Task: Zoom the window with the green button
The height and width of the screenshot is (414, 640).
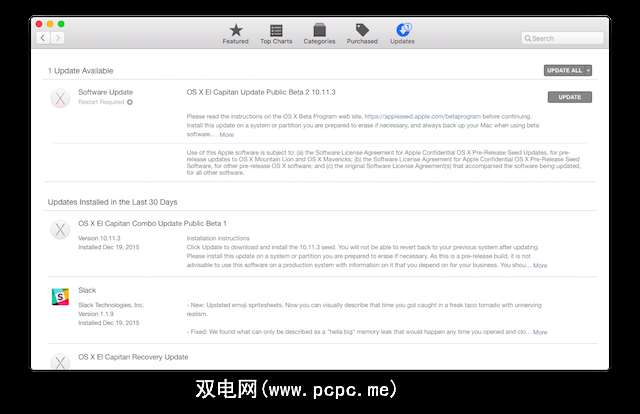Action: [x=61, y=24]
